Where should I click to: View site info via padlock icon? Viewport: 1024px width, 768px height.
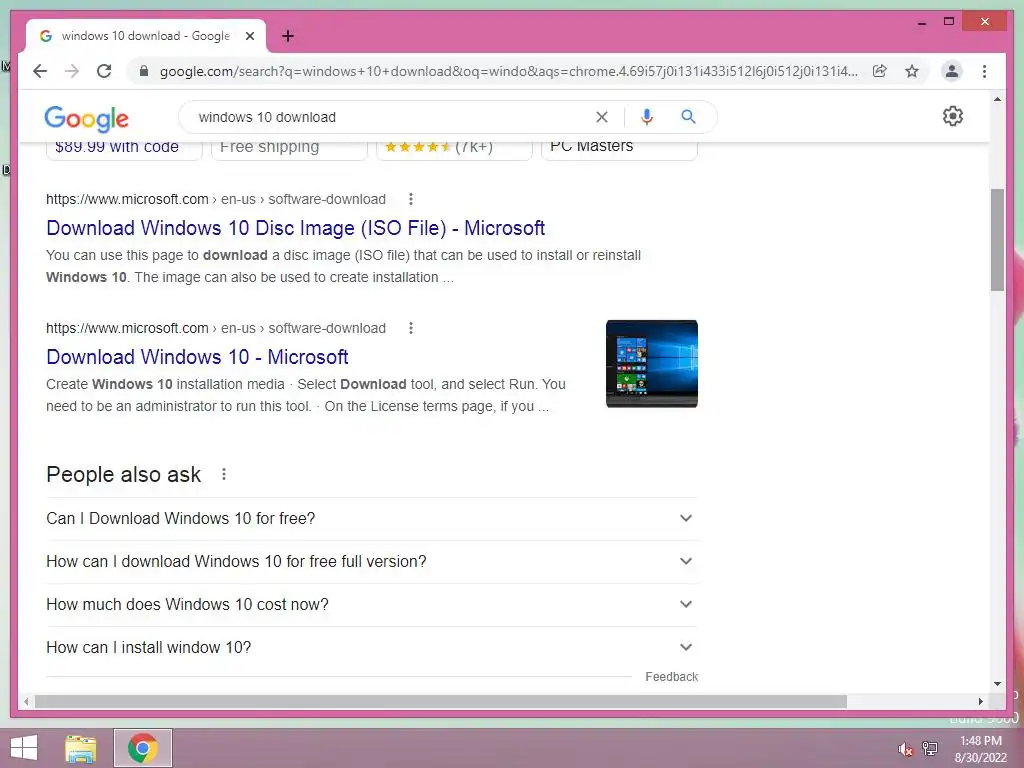tap(144, 71)
